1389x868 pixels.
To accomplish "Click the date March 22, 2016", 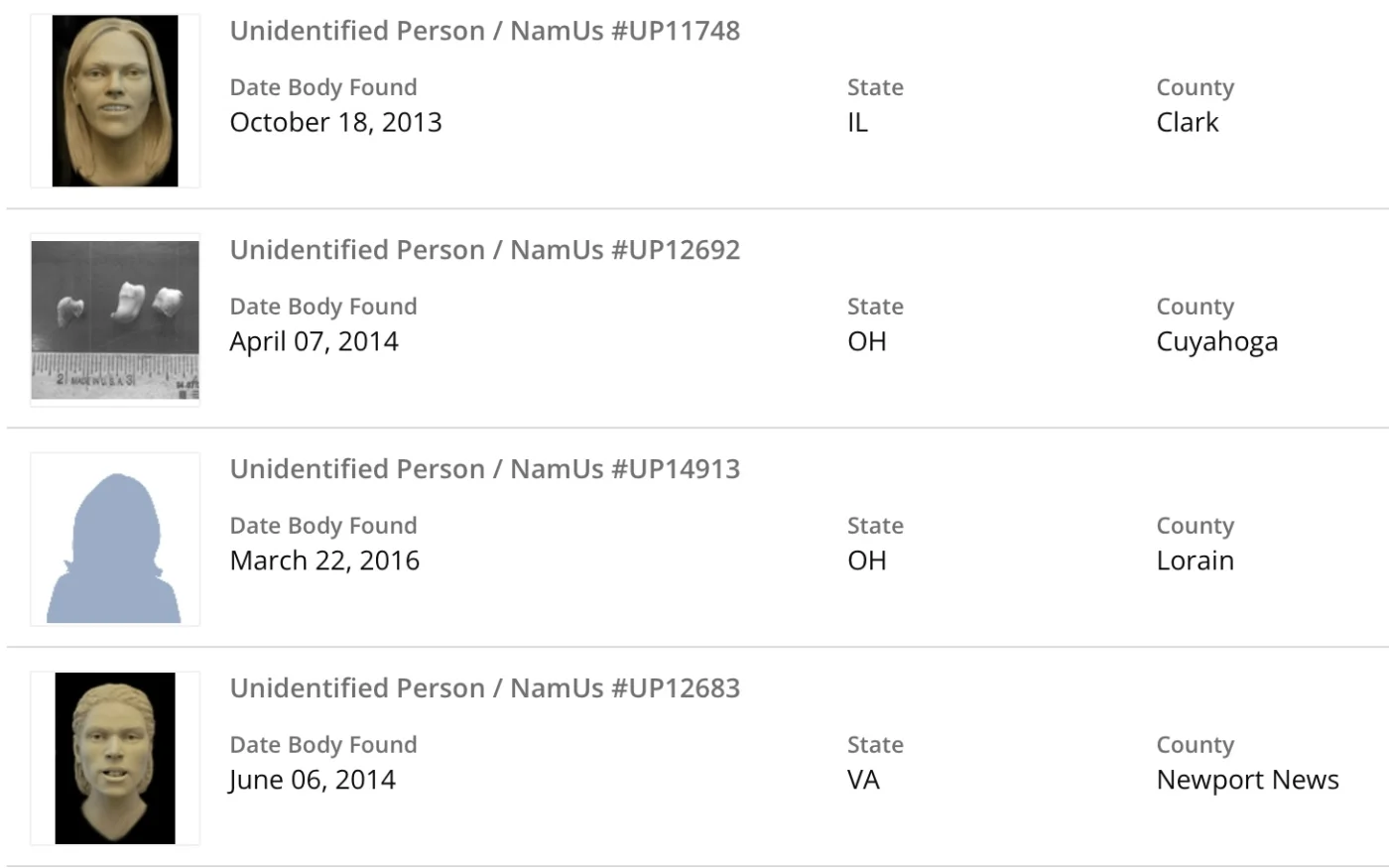I will pyautogui.click(x=324, y=561).
